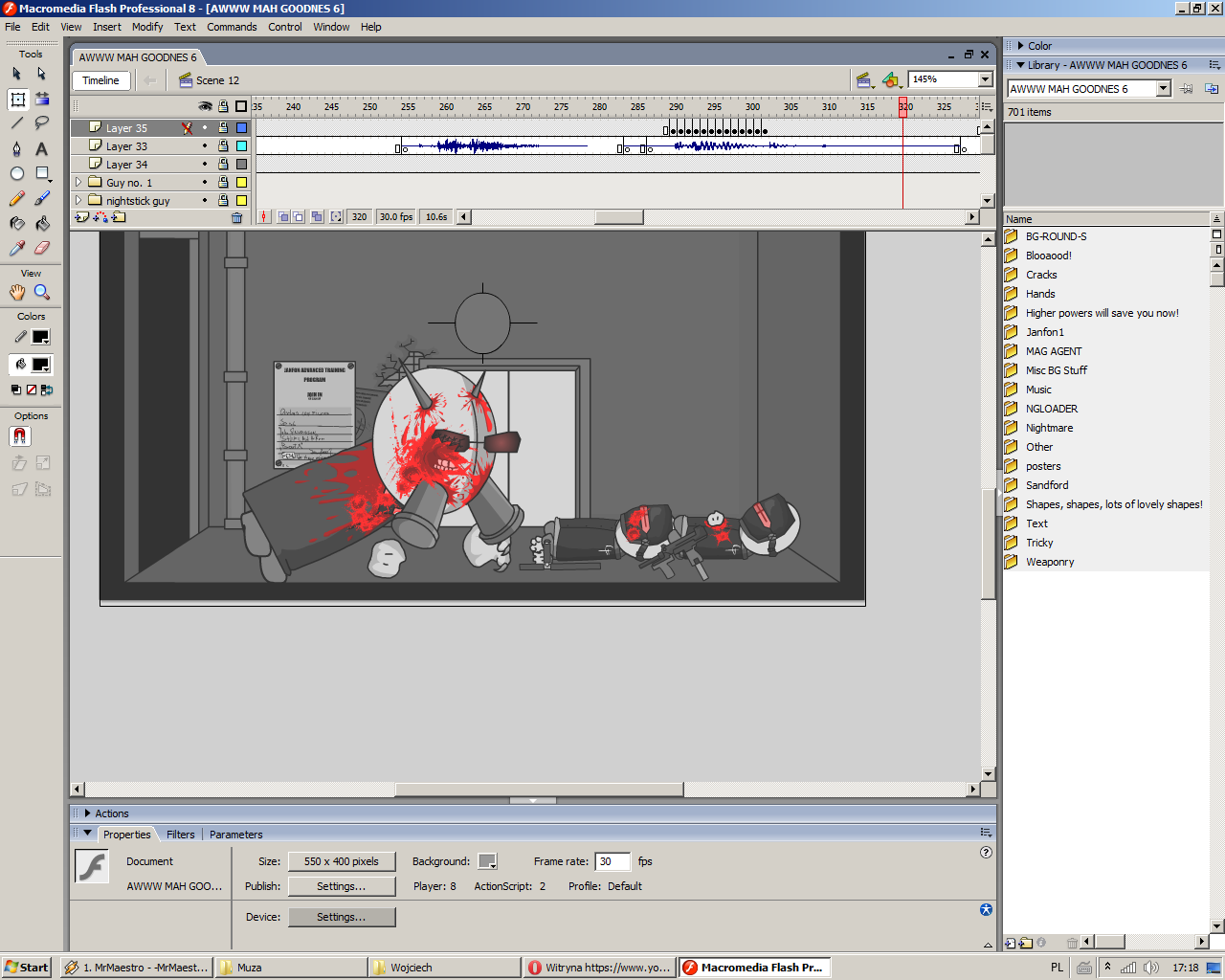Click the fill color swatch
The image size is (1225, 980).
click(40, 365)
